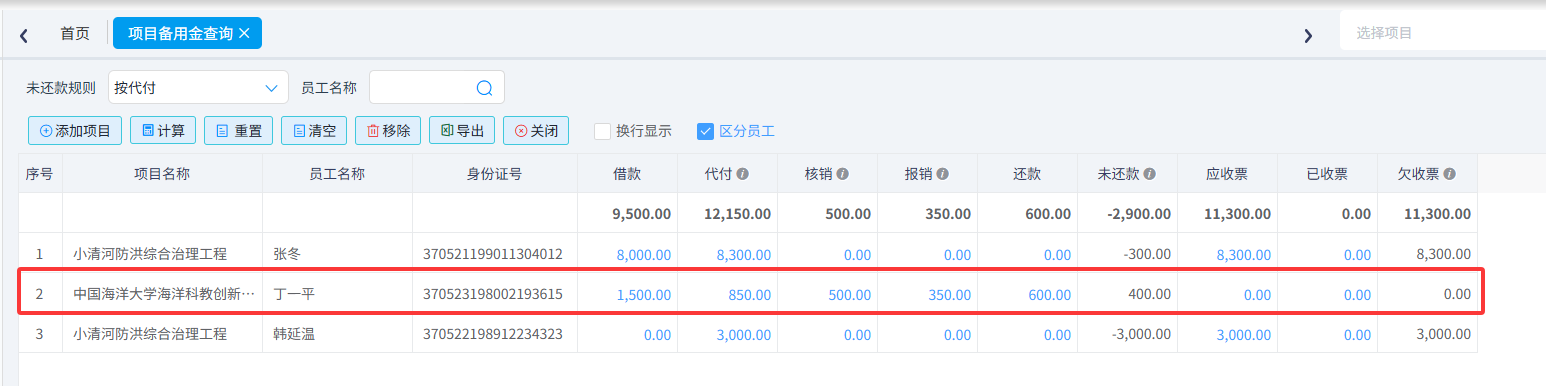Open the 未还款规则 dropdown

(x=198, y=88)
